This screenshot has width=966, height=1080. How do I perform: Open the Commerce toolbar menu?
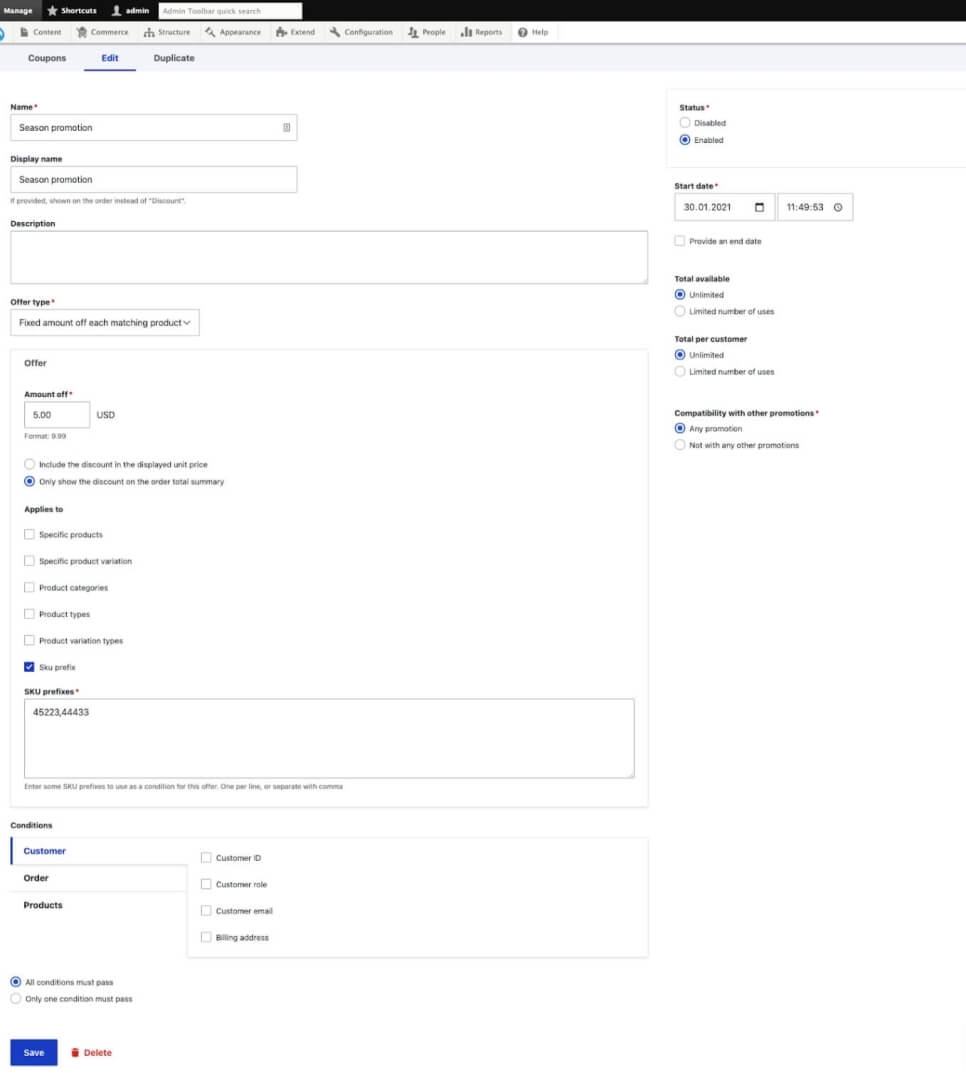(x=103, y=32)
